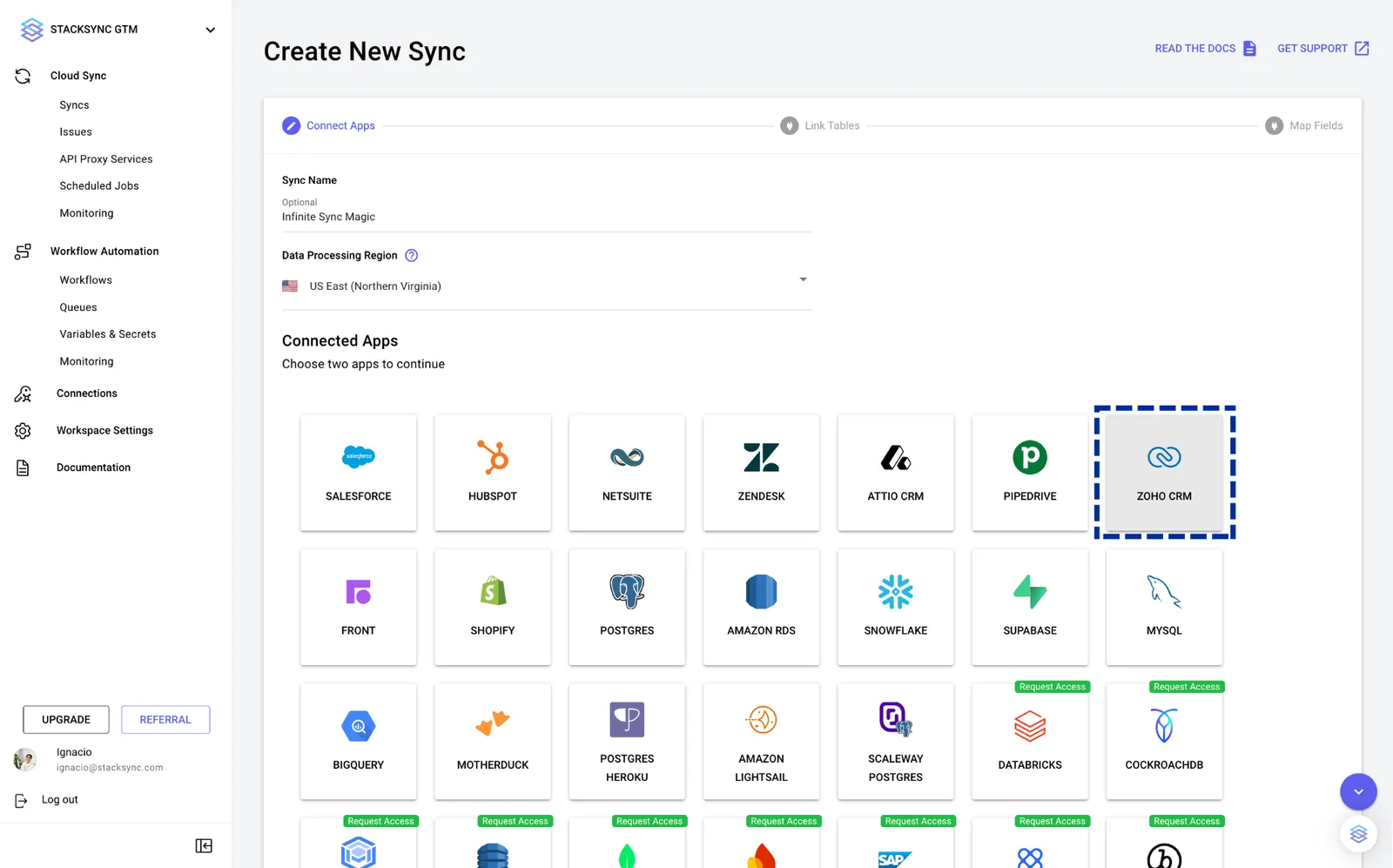Click the Zoho CRM card
The image size is (1393, 868).
(x=1164, y=473)
